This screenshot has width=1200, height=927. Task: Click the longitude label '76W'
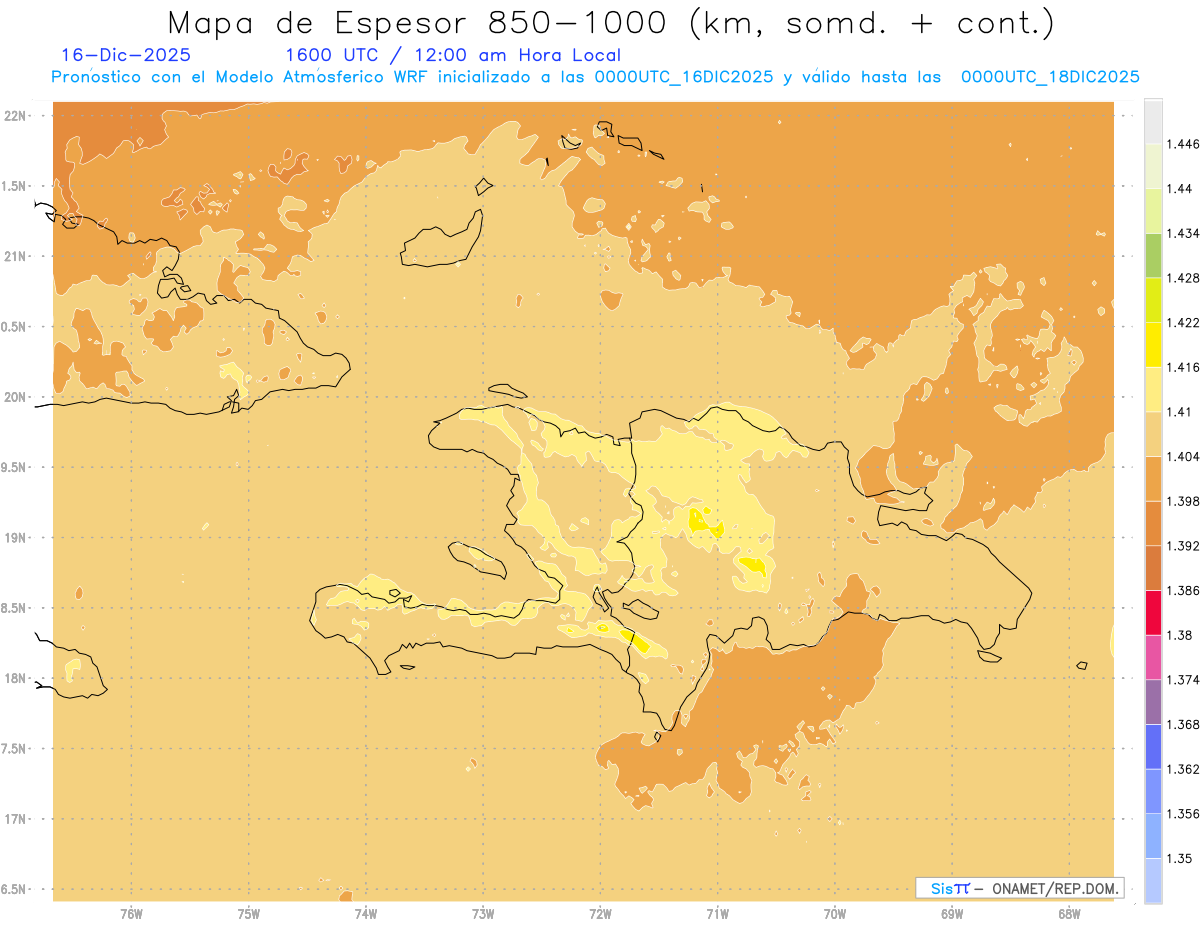click(131, 914)
